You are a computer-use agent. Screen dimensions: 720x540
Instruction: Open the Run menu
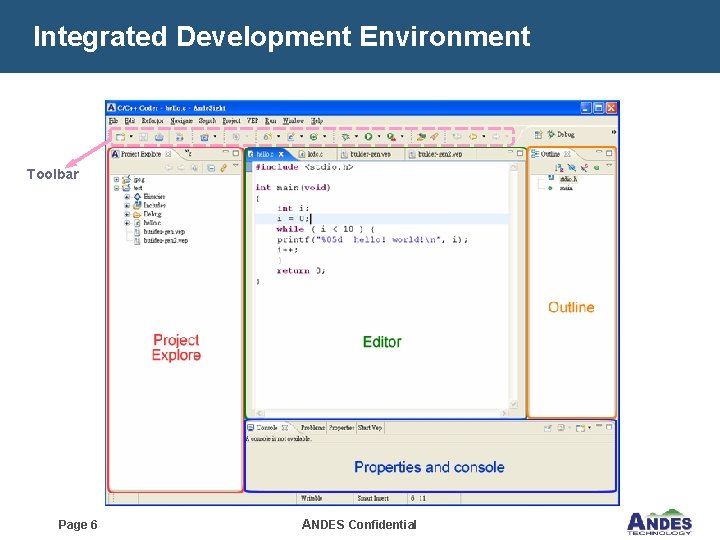(x=270, y=121)
